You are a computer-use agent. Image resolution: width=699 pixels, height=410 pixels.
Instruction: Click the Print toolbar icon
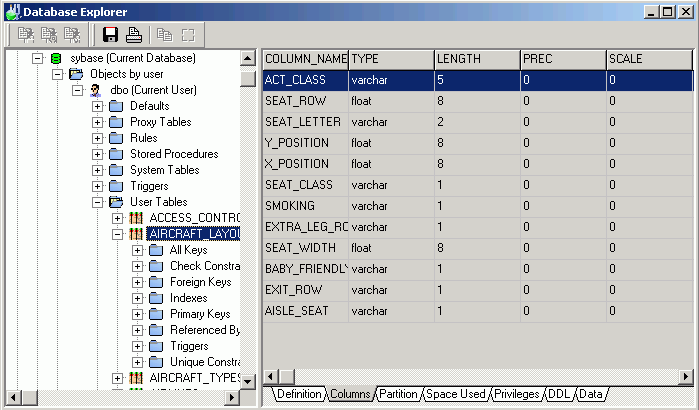[x=134, y=35]
